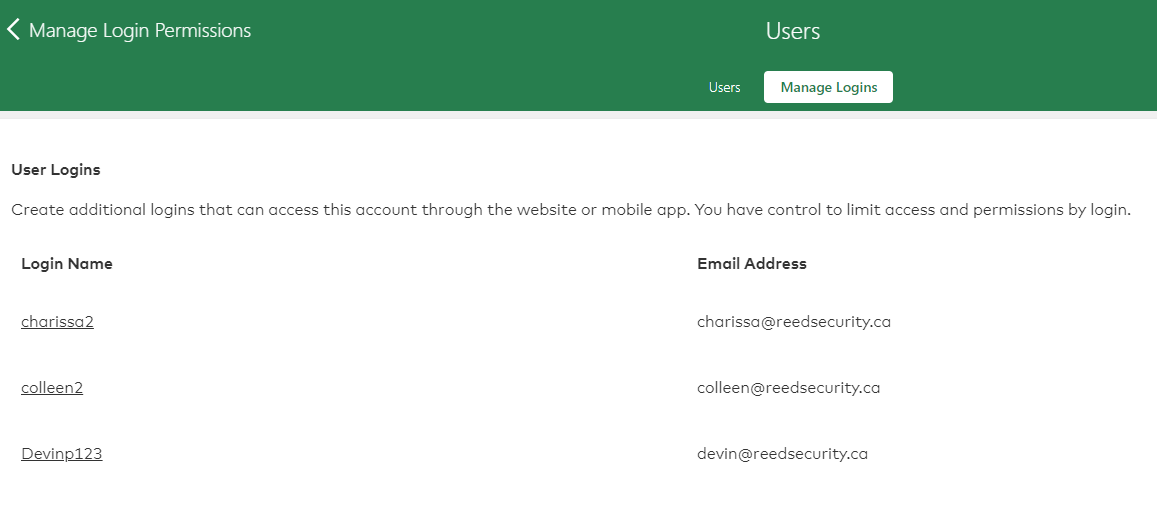
Task: Click the empty green banner left of Users tab
Action: 350,87
